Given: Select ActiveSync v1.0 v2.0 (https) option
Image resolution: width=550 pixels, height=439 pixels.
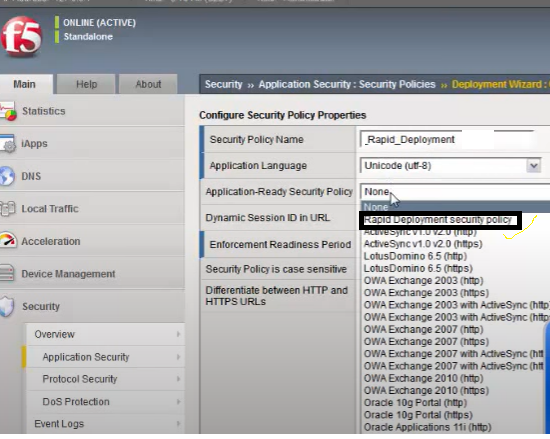Looking at the screenshot, I should click(423, 244).
